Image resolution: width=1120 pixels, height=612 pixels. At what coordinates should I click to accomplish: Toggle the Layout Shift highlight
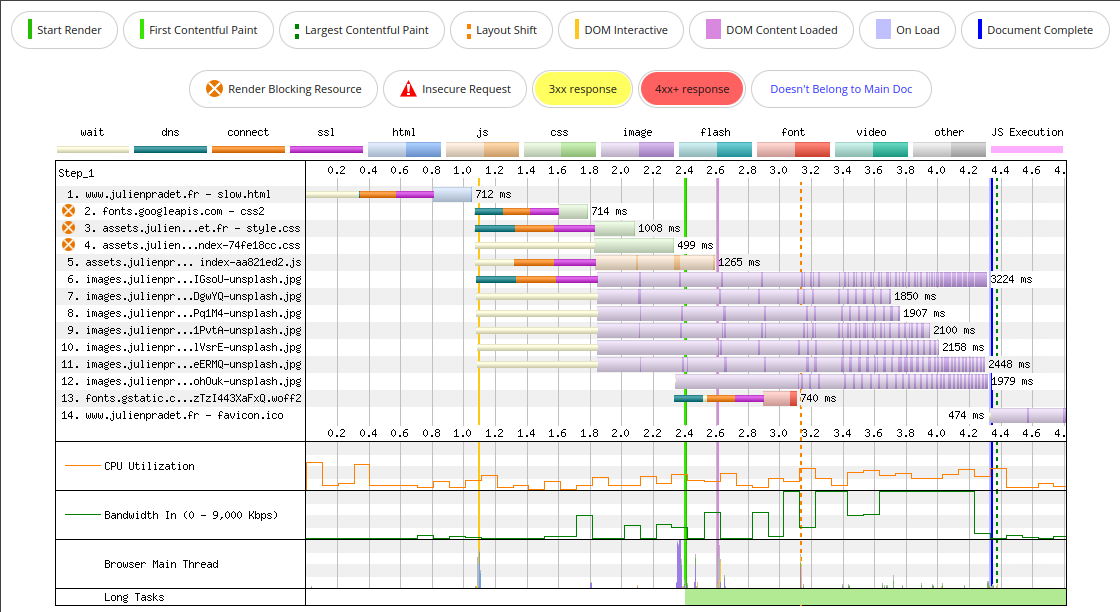click(501, 30)
